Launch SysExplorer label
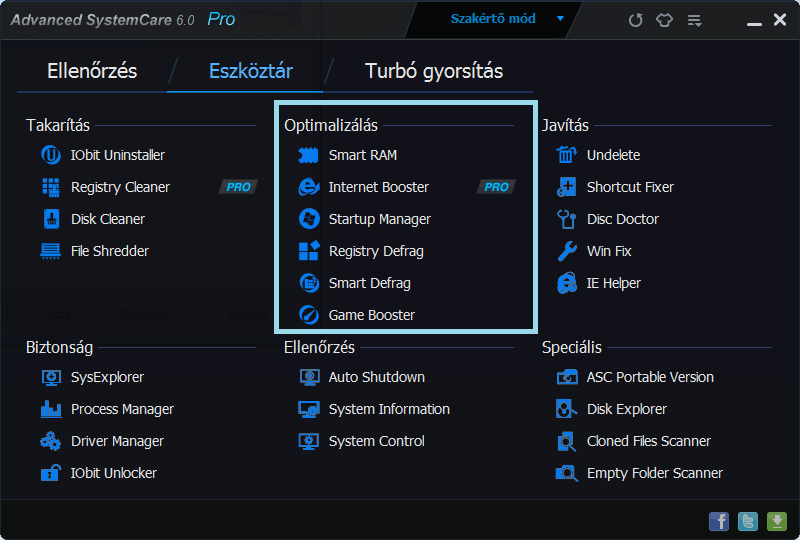This screenshot has width=800, height=540. click(107, 378)
